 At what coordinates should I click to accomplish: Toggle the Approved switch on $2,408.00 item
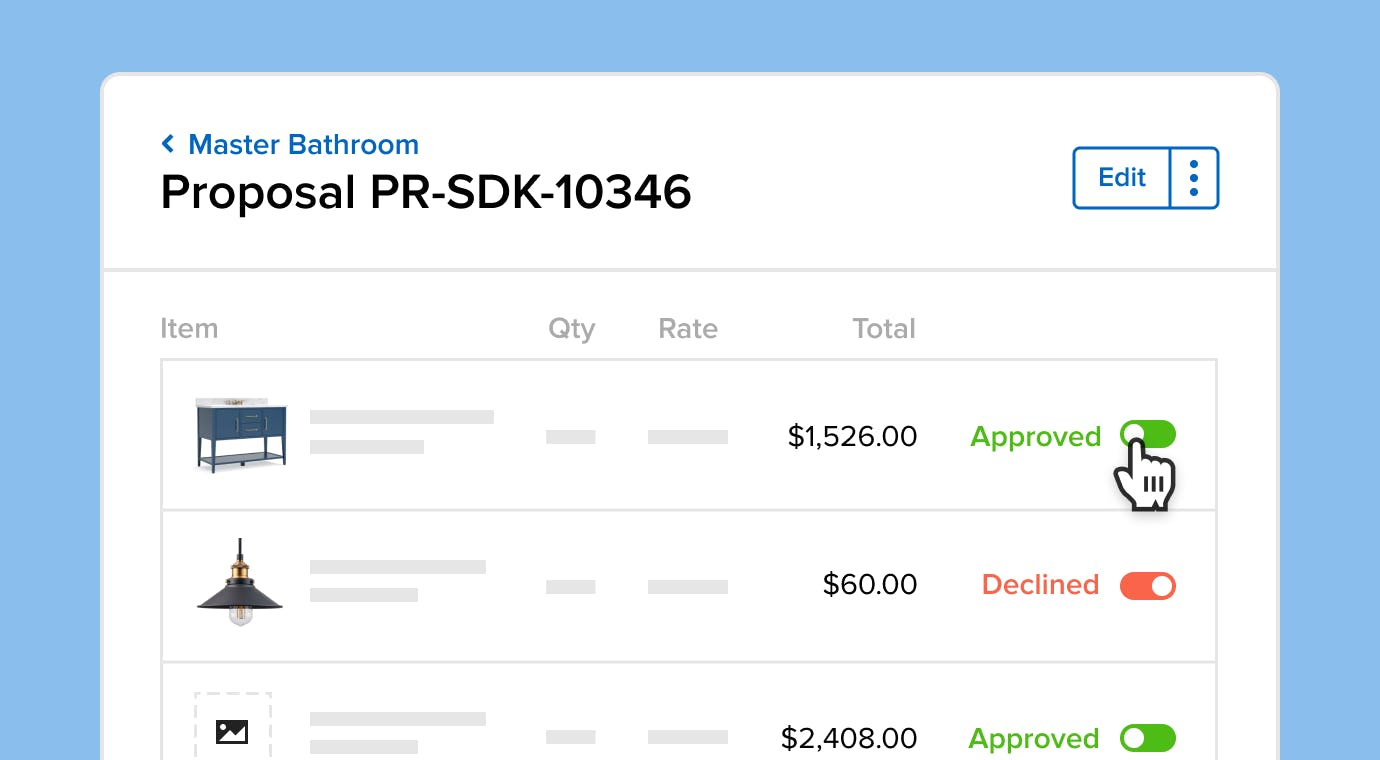(x=1148, y=739)
